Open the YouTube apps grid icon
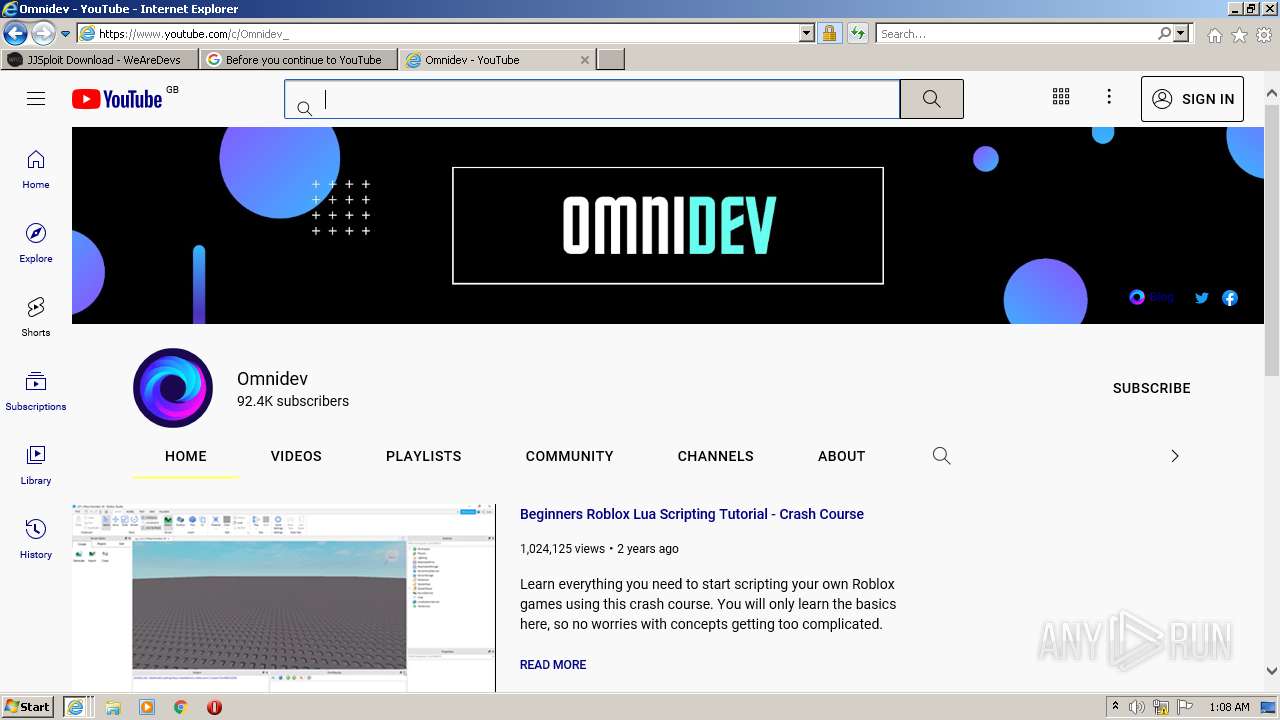The image size is (1280, 720). [1061, 97]
